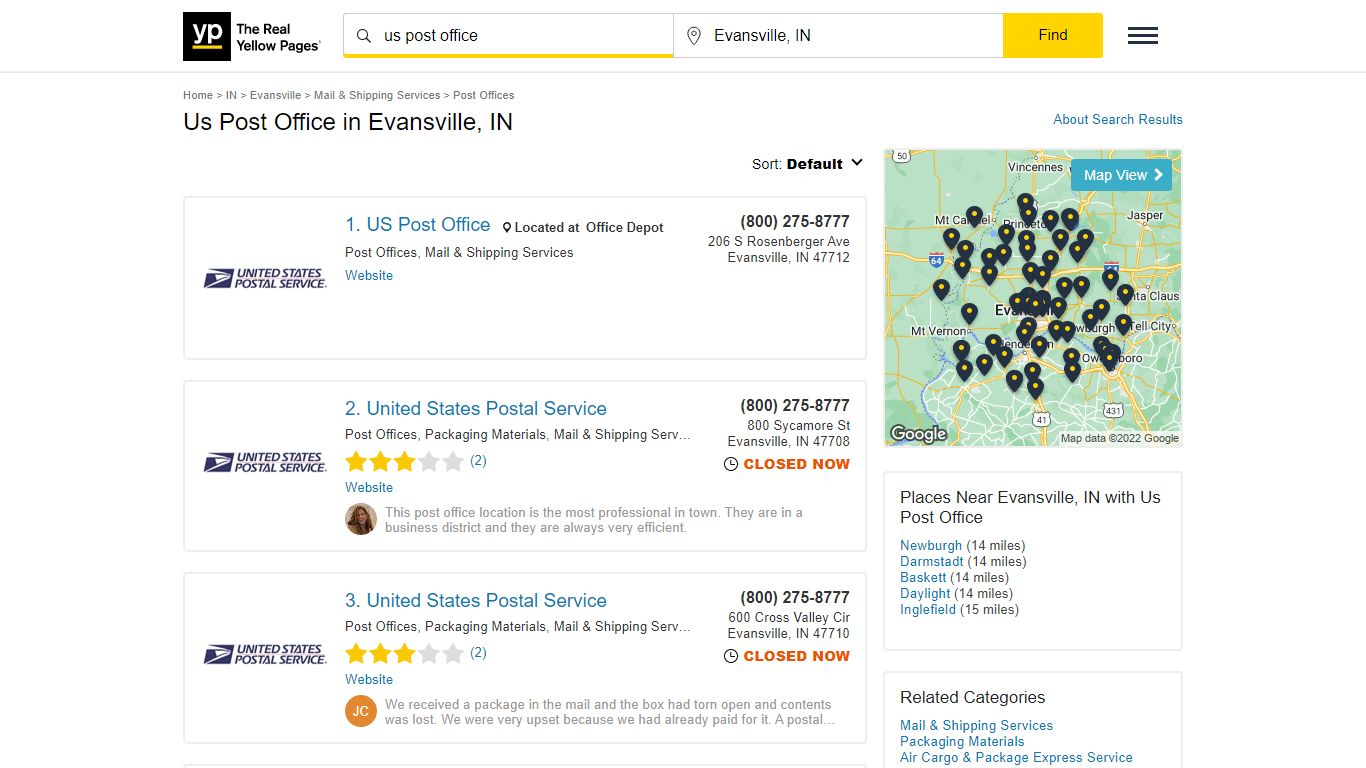Click Packaging Materials category in listing 3
This screenshot has width=1366, height=768.
(486, 627)
